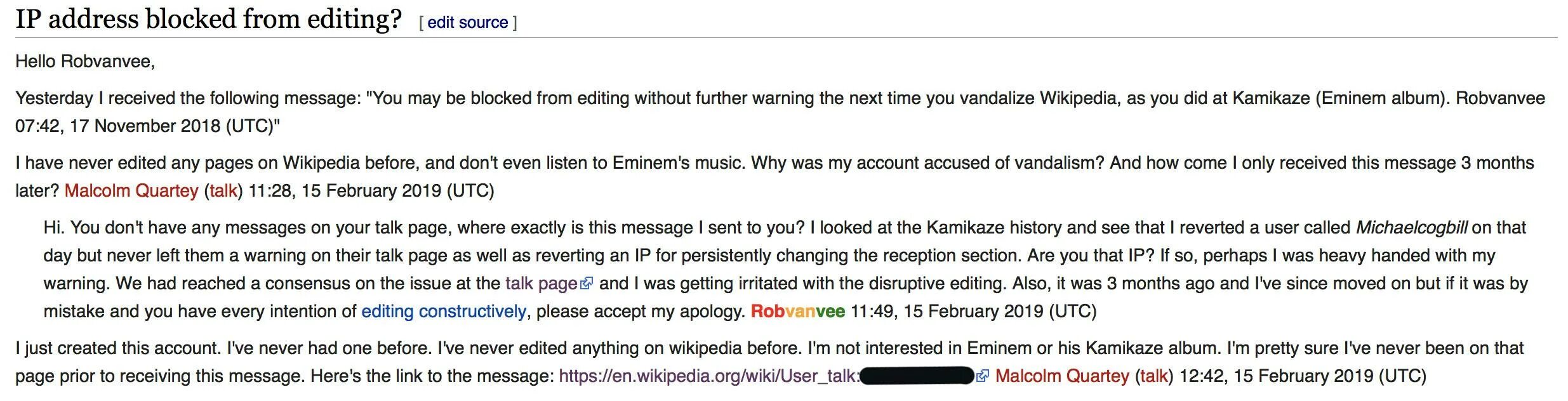Viewport: 1568px width, 401px height.
Task: Click the blacked-out redacted portion of the URL
Action: coord(916,376)
